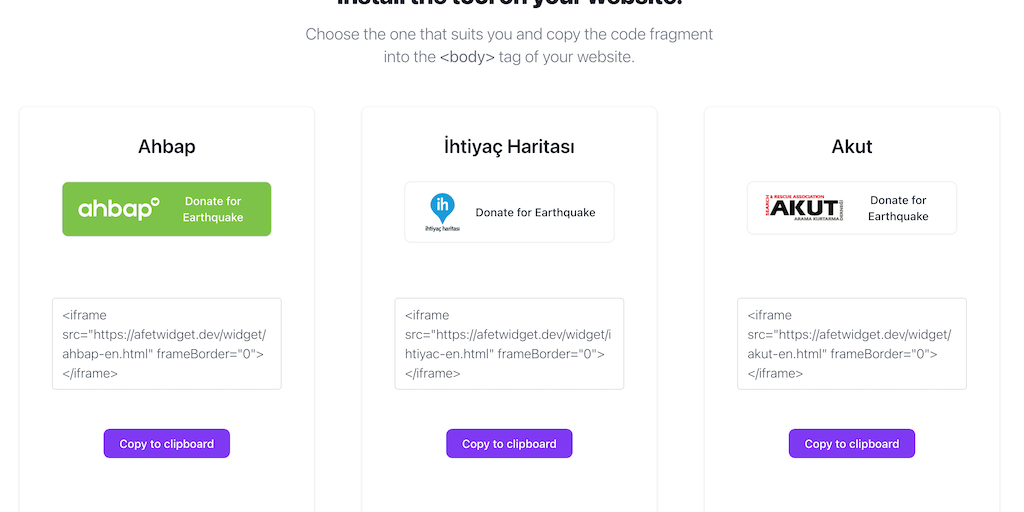Viewport: 1024px width, 512px height.
Task: Click "Donate for Earthquake" text beside AKUT logo
Action: click(898, 208)
